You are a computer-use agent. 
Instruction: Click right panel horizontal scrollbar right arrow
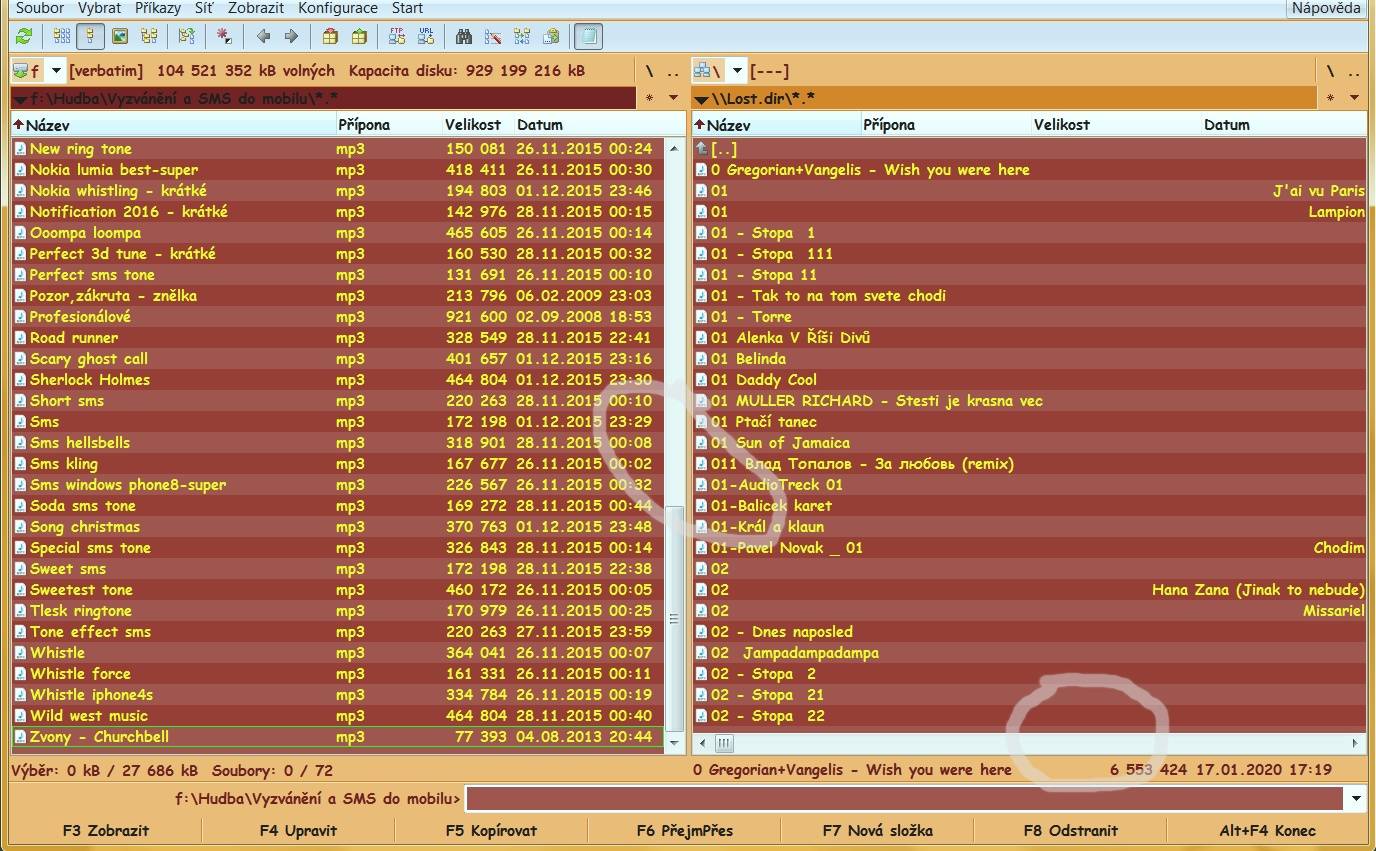pyautogui.click(x=1355, y=743)
